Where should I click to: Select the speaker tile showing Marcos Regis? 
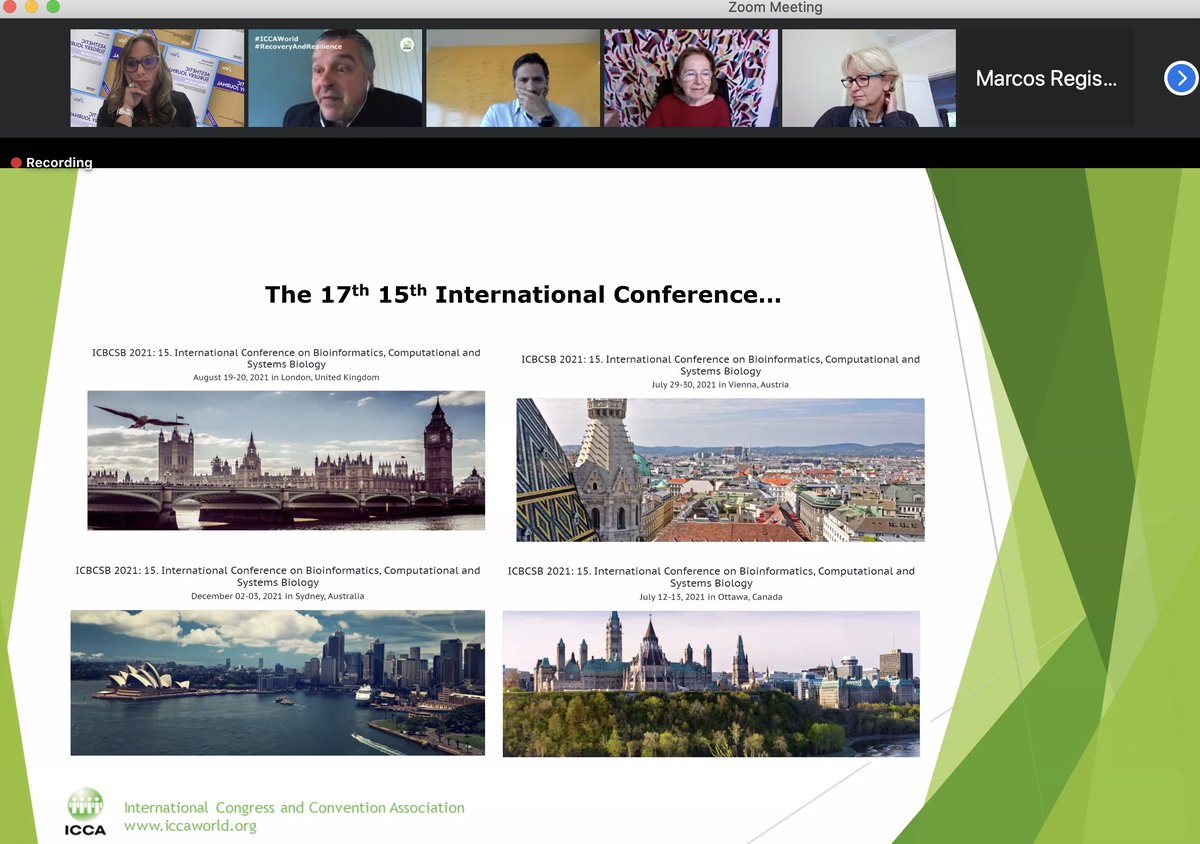pyautogui.click(x=1046, y=77)
